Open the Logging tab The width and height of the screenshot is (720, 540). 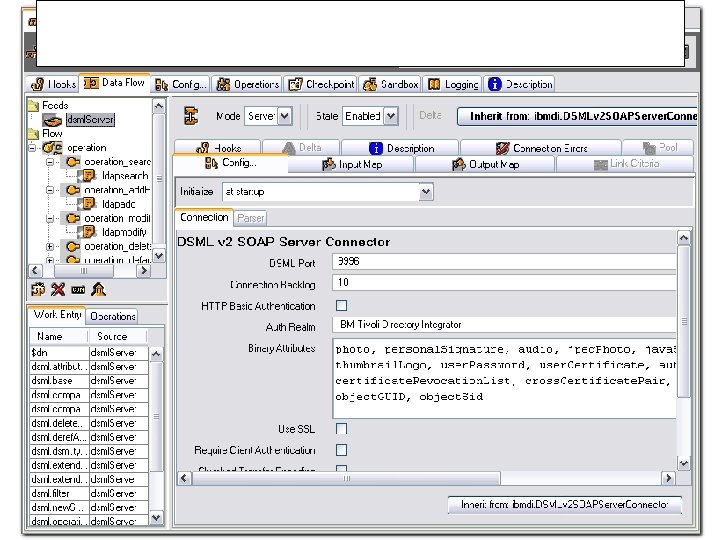click(452, 84)
